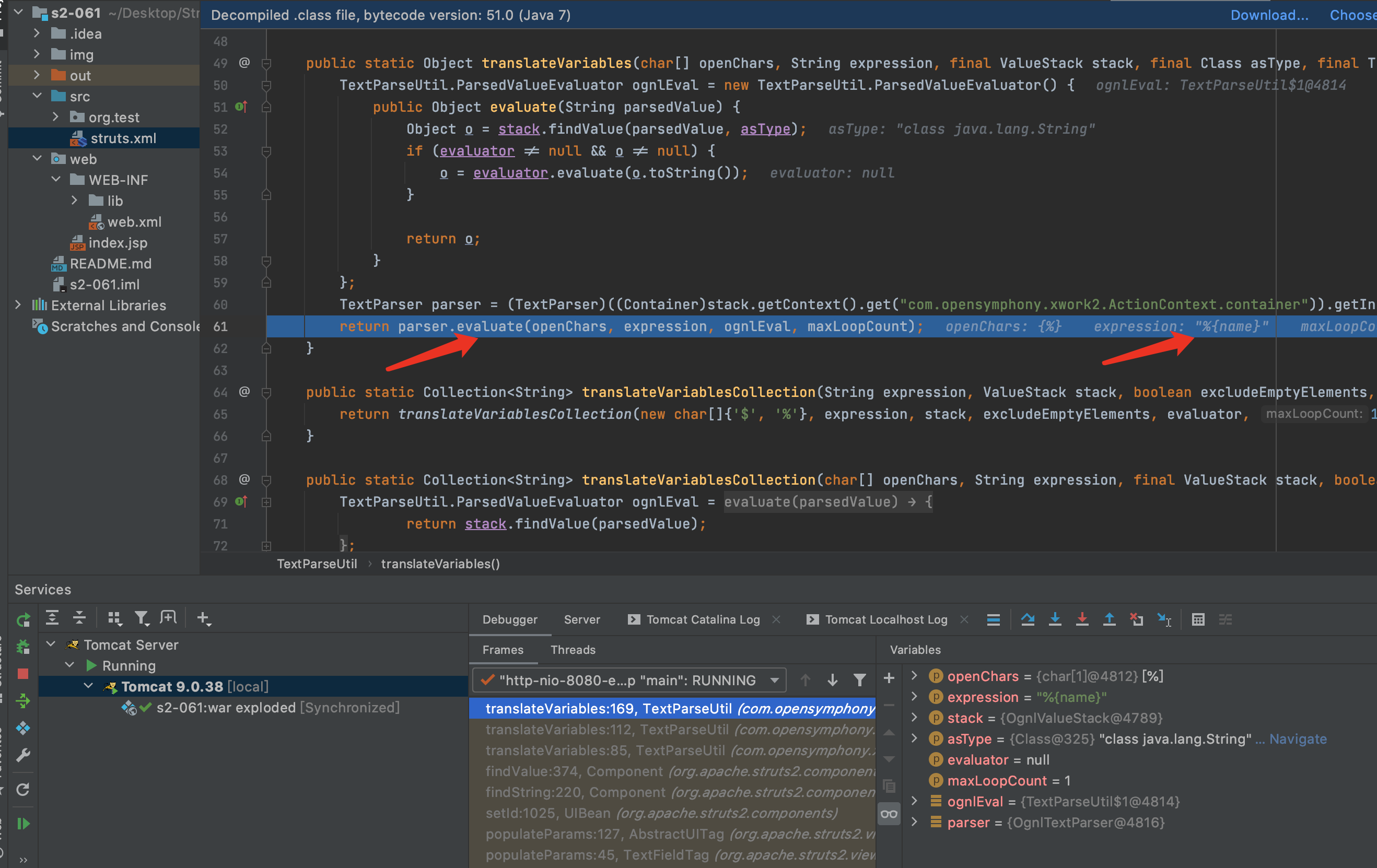Image resolution: width=1377 pixels, height=868 pixels.
Task: Click TextParseUtil in the breadcrumb bar
Action: click(x=317, y=564)
